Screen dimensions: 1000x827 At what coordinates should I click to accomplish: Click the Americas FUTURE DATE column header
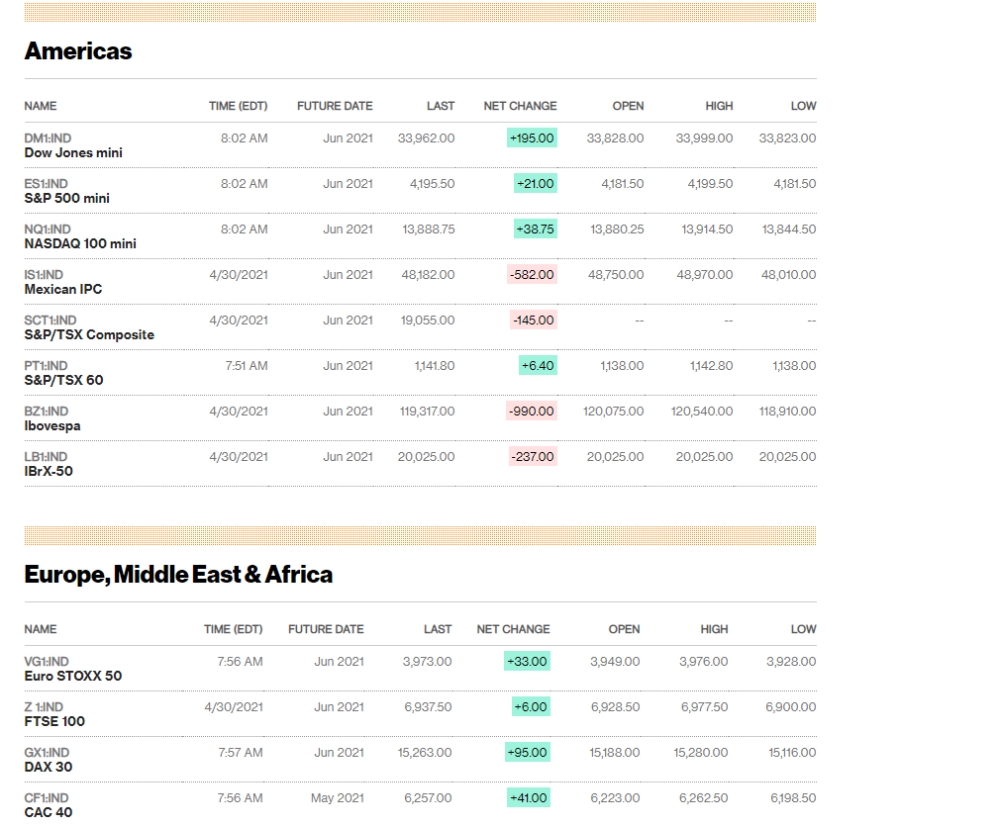point(335,106)
